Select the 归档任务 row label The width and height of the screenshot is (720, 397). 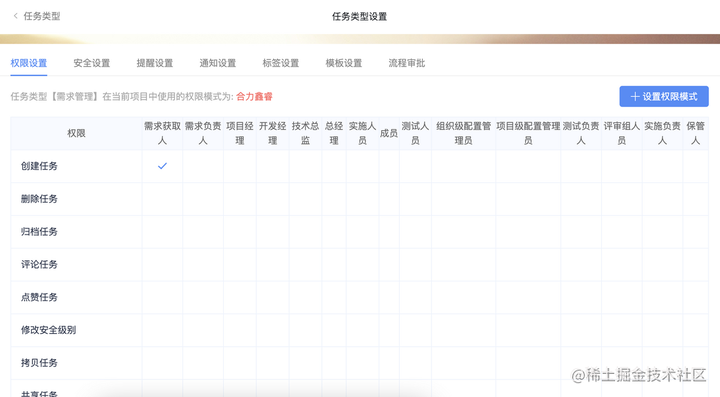[x=39, y=232]
